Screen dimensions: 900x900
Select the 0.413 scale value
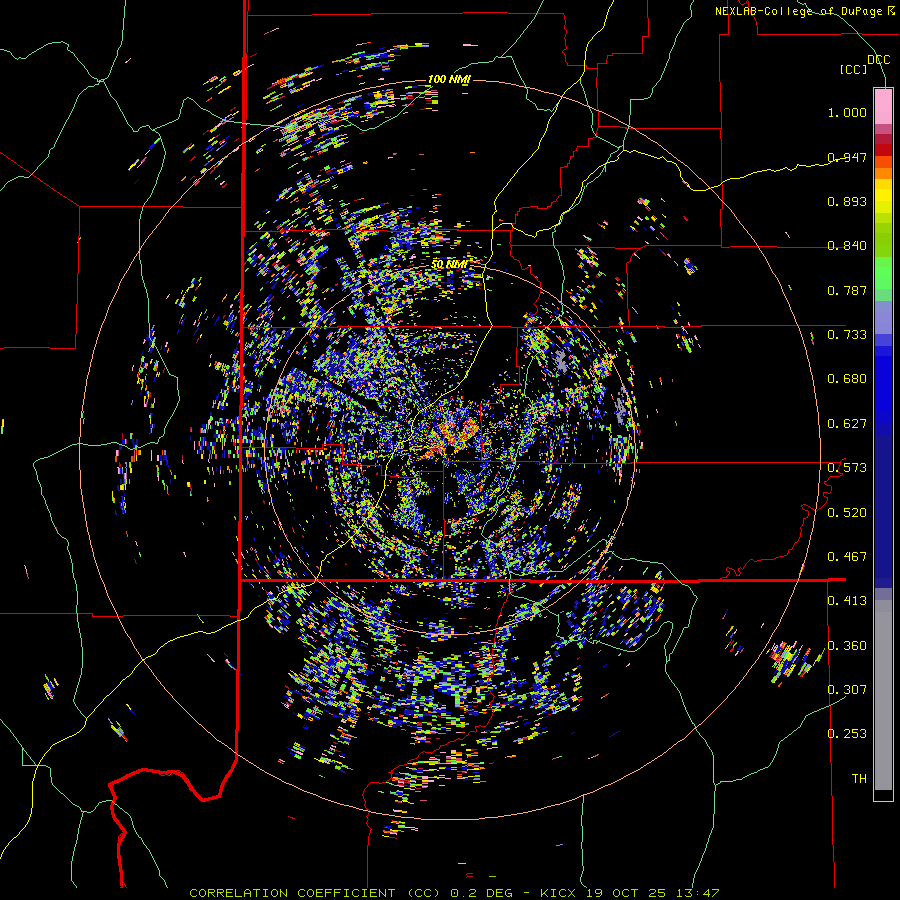coord(847,601)
